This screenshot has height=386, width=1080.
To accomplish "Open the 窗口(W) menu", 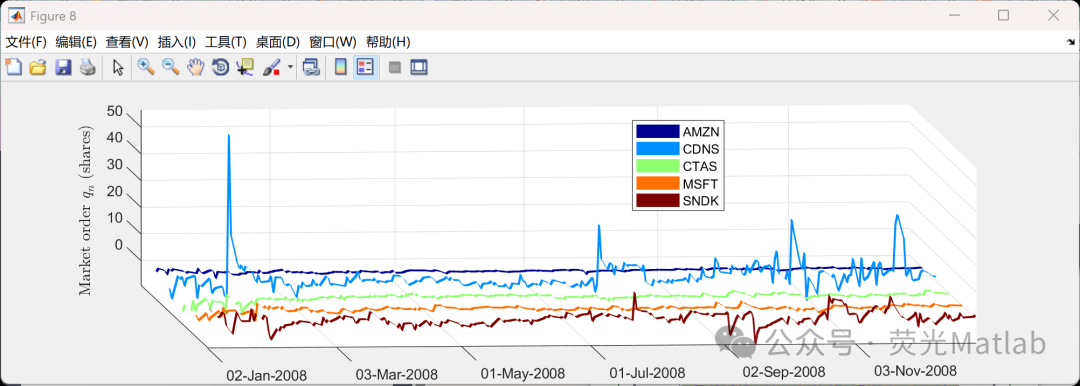I will (333, 42).
